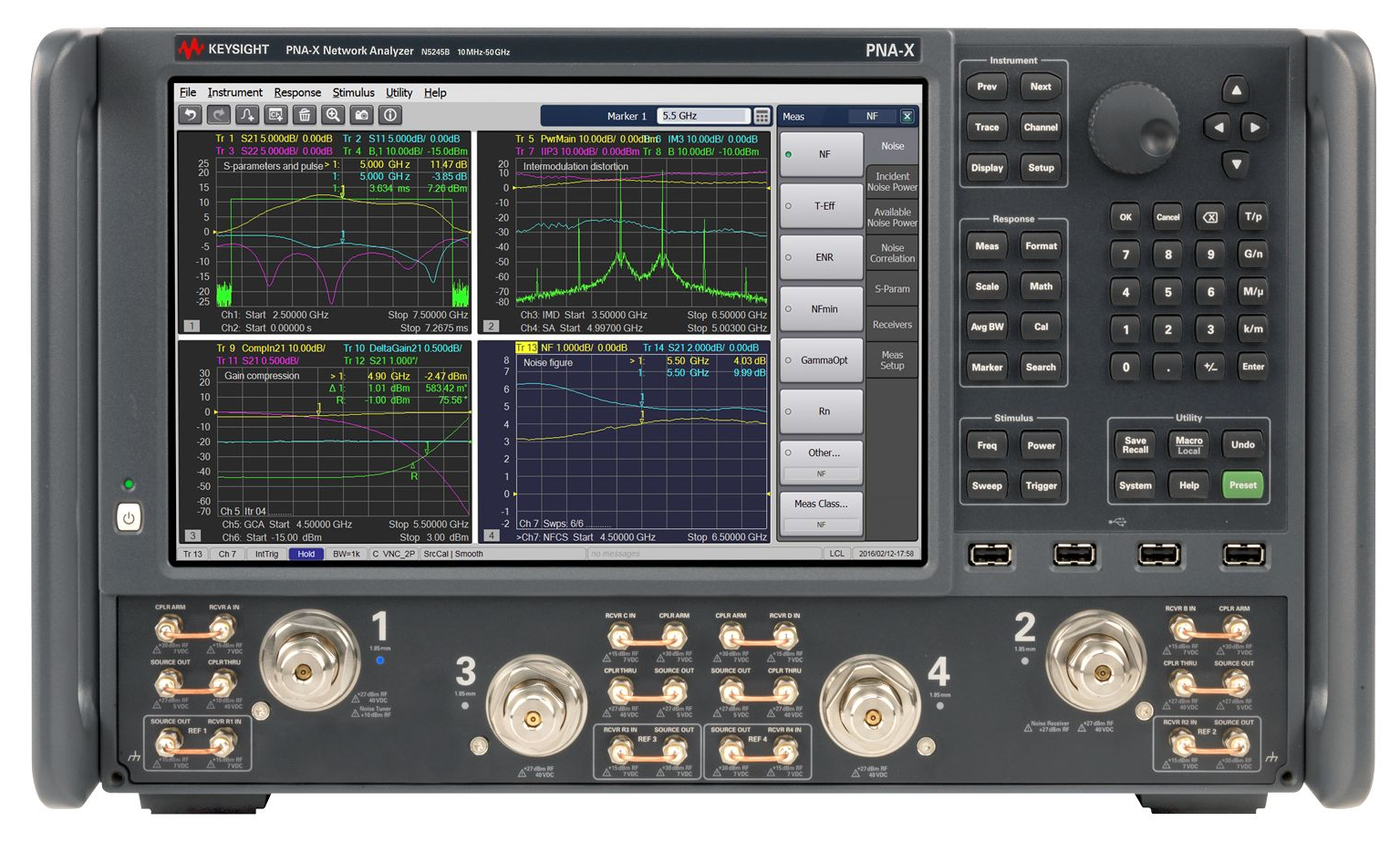Click the Format hardware key
1400x842 pixels.
1041,245
